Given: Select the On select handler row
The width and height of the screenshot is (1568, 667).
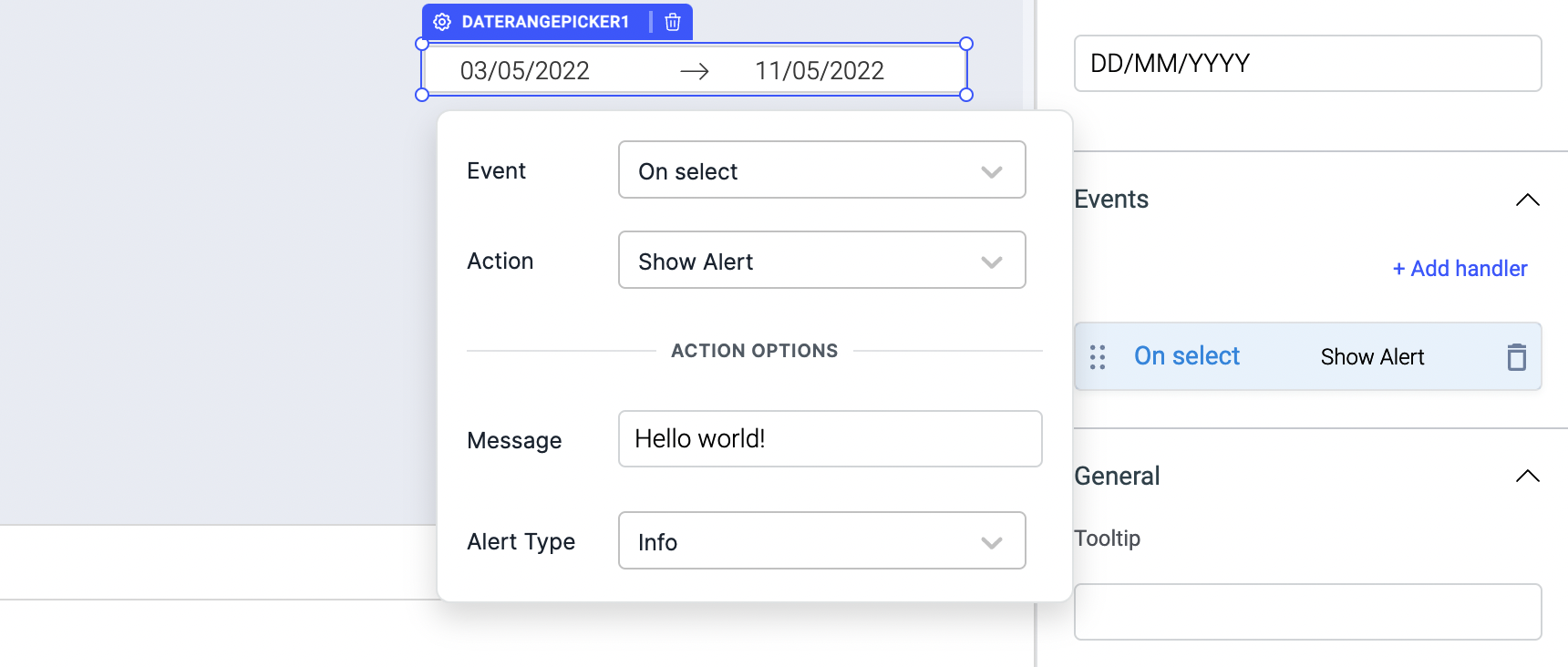Looking at the screenshot, I should click(x=1276, y=357).
